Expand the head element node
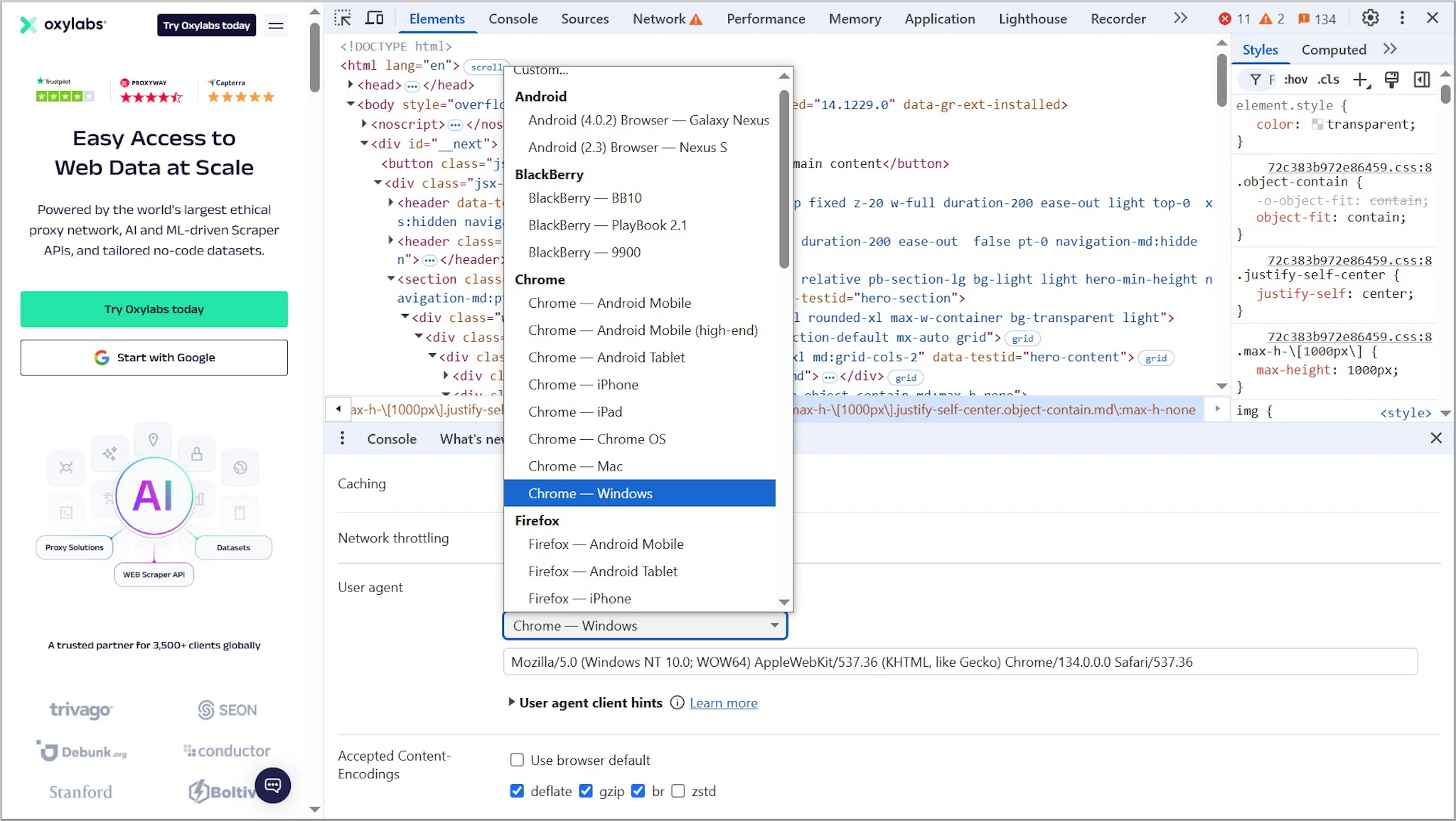The image size is (1456, 821). 350,85
